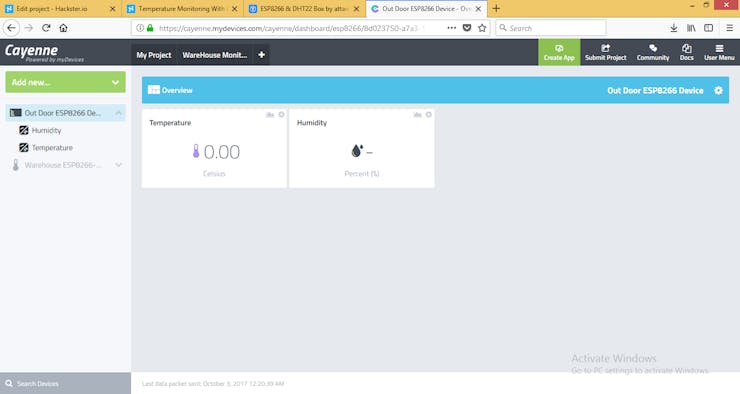This screenshot has width=740, height=394.
Task: Go to browser home page
Action: (63, 28)
